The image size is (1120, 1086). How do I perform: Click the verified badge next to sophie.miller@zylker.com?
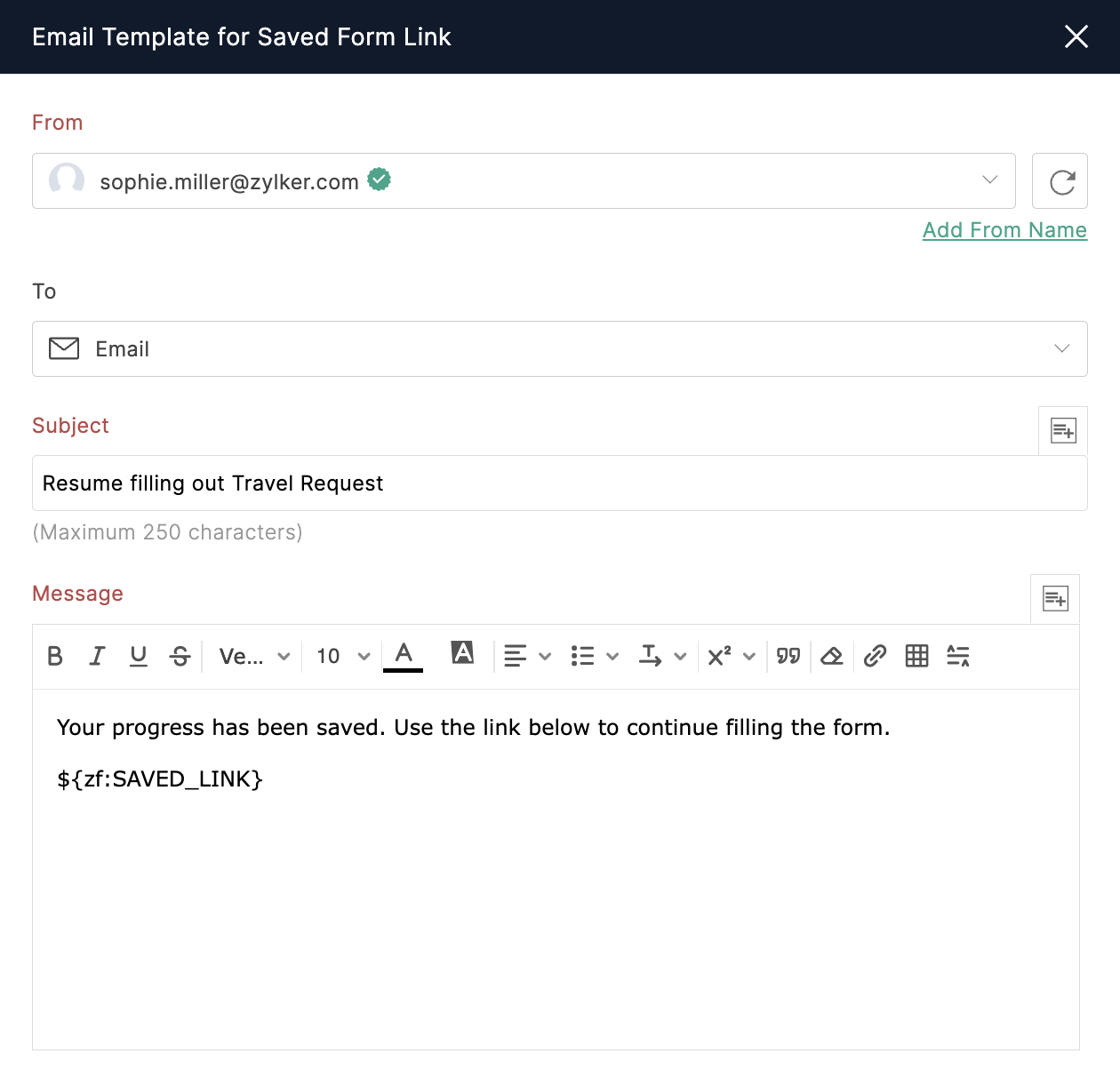pos(380,180)
